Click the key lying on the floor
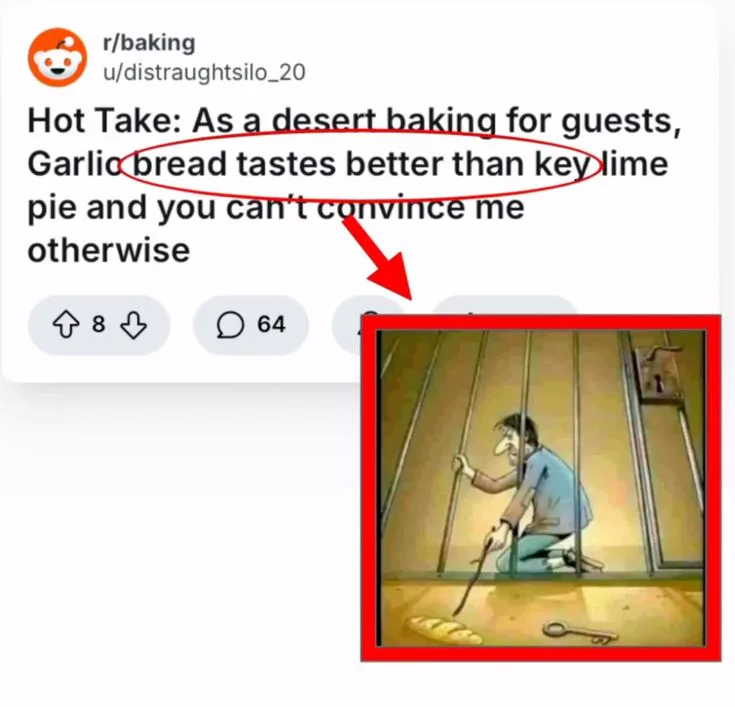The image size is (735, 707). click(580, 632)
